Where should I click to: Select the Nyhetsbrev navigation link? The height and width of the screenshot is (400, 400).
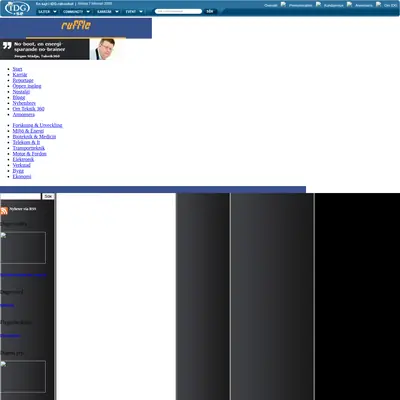(x=24, y=103)
